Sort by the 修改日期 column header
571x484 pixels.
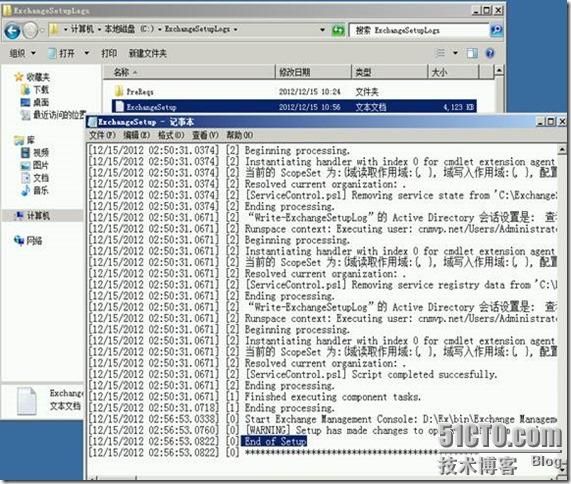313,72
